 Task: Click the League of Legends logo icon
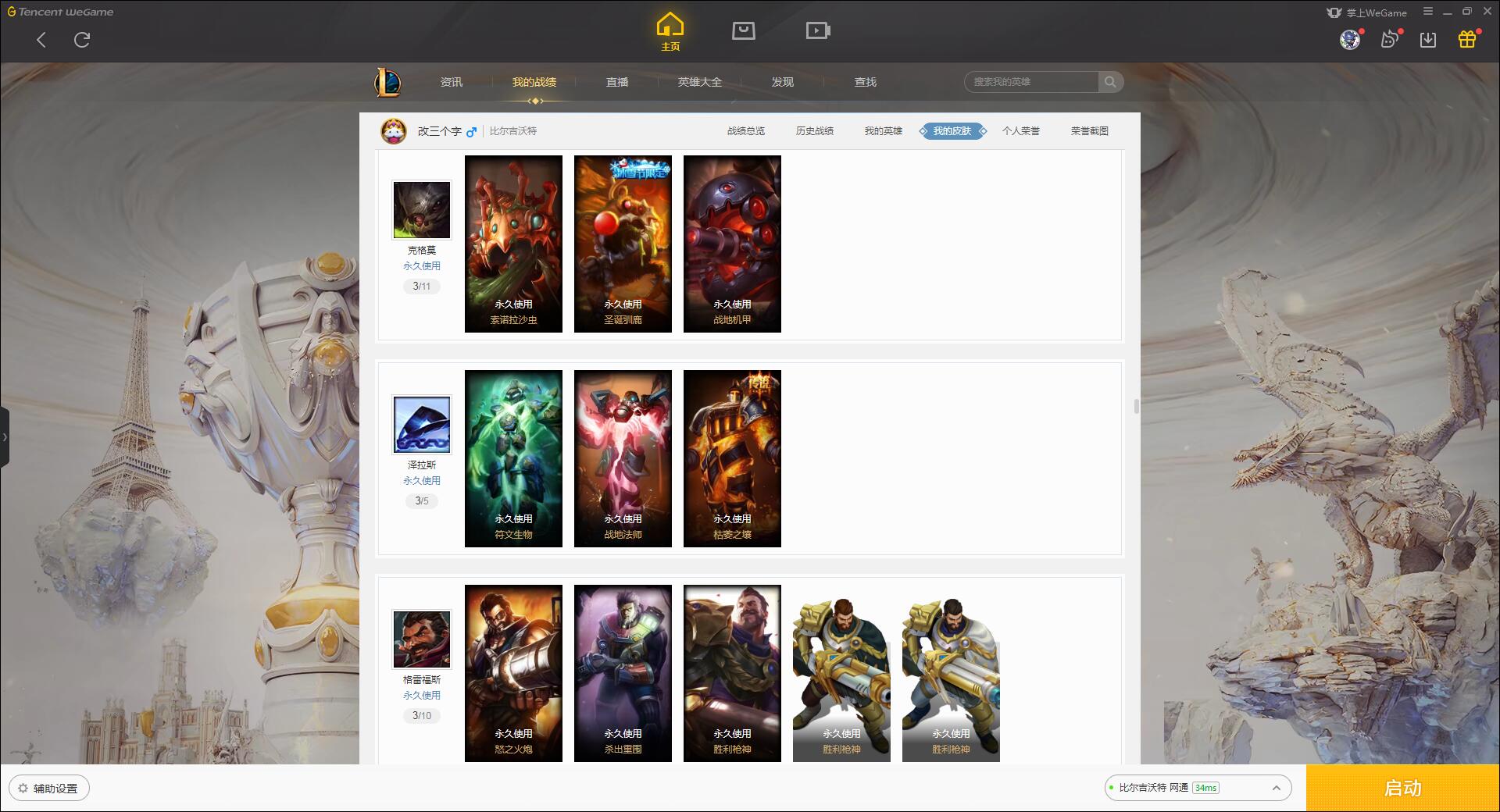[387, 82]
